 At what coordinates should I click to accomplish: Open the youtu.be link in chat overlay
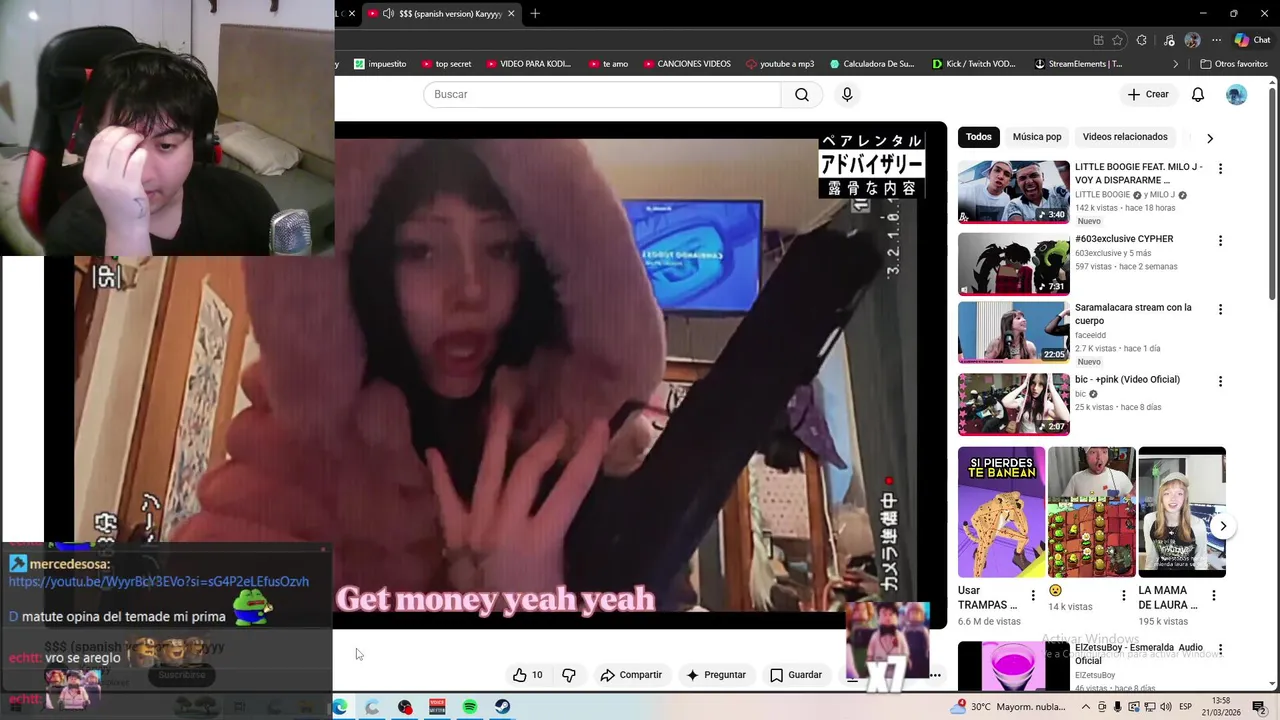coord(159,581)
